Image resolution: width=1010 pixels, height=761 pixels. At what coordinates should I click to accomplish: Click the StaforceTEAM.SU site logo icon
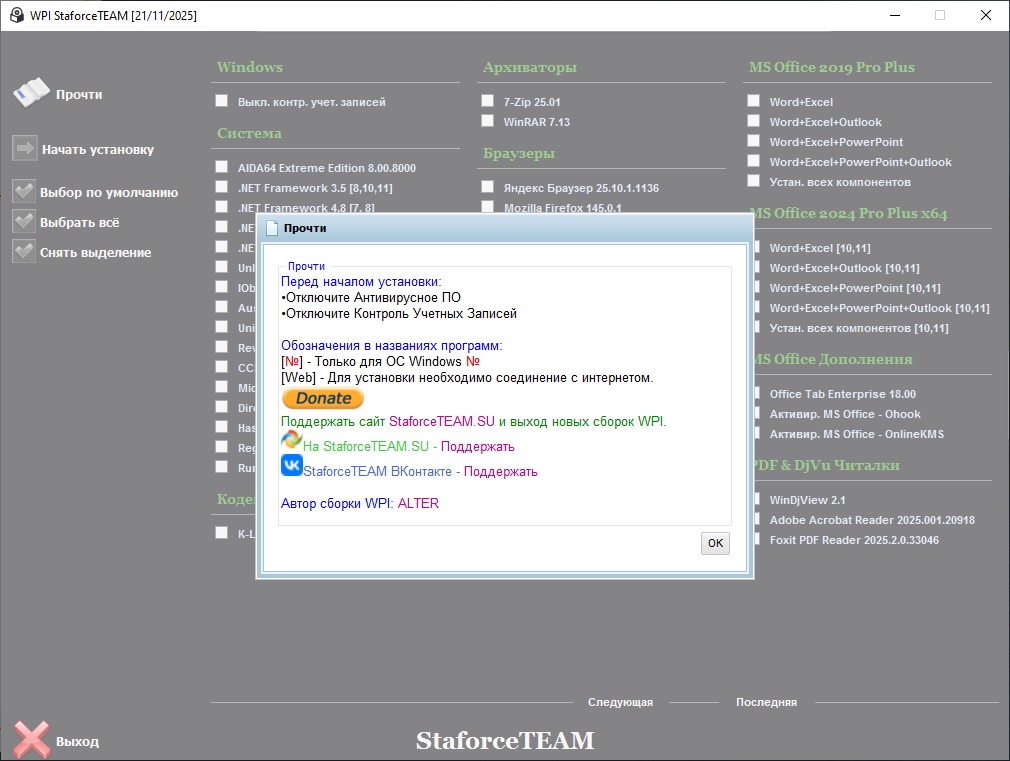(291, 440)
